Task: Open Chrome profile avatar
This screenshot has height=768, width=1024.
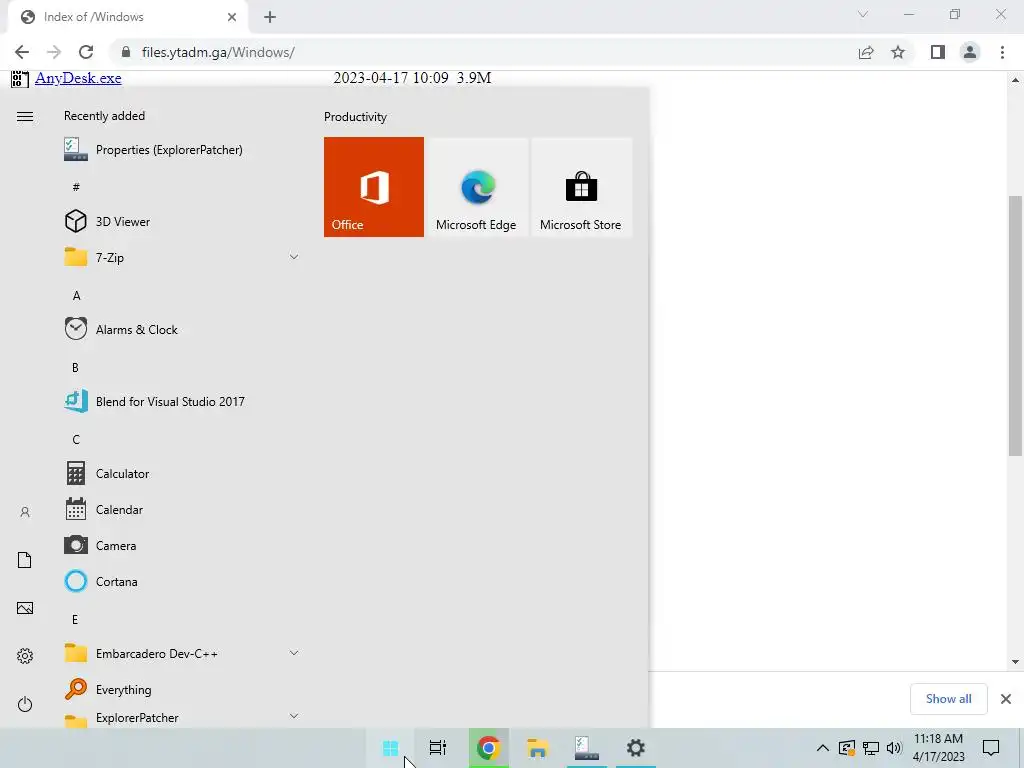Action: [970, 52]
